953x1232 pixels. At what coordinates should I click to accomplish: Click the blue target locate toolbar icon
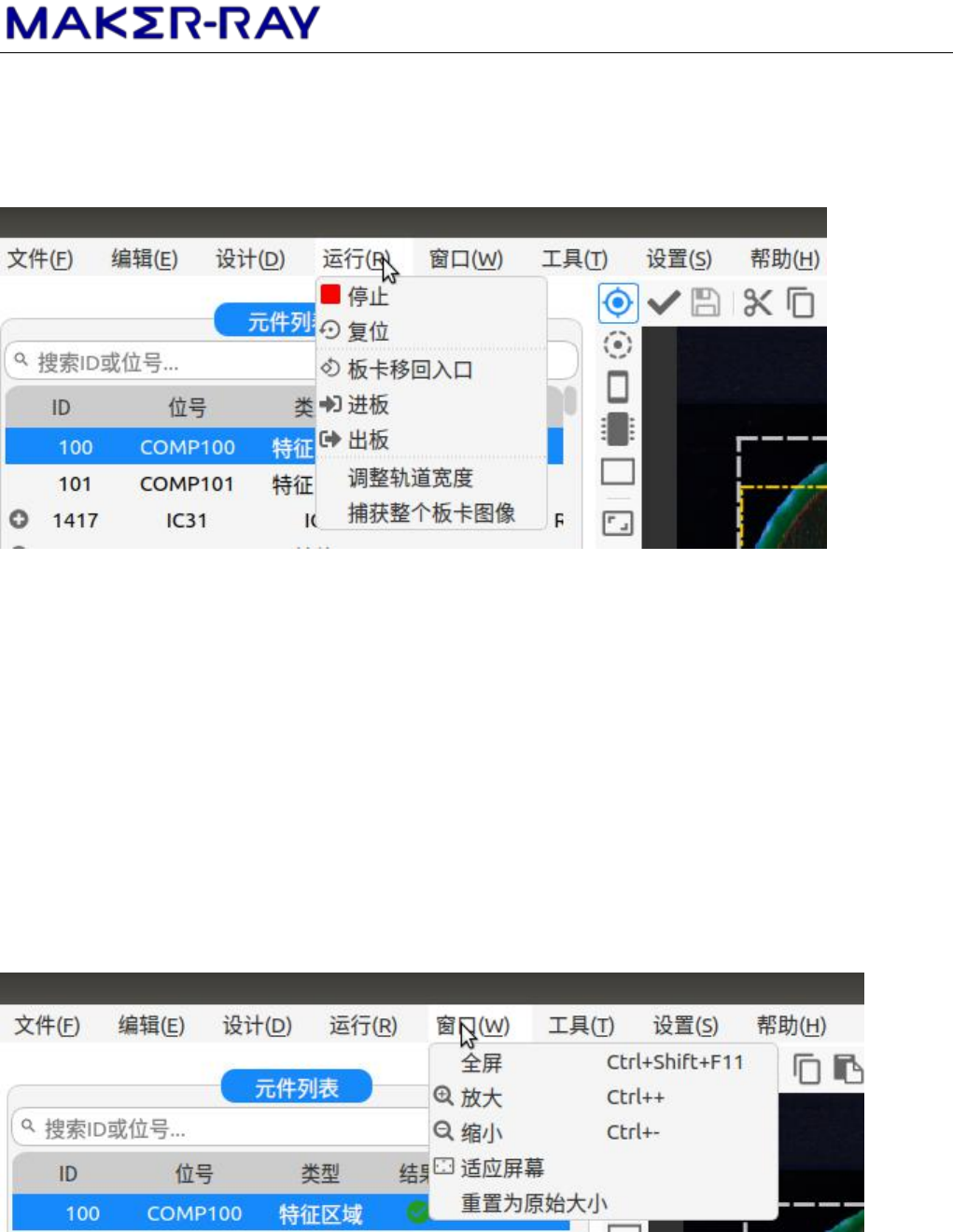(618, 302)
